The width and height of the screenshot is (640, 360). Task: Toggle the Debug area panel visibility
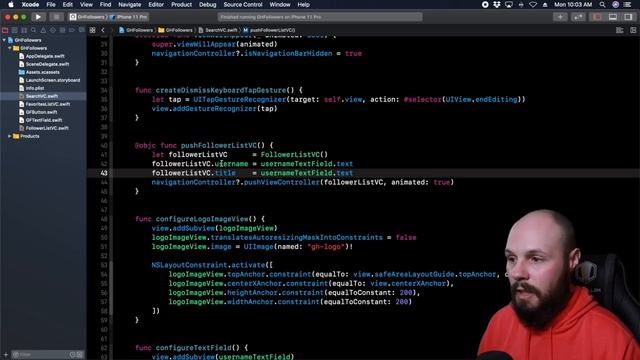point(613,17)
